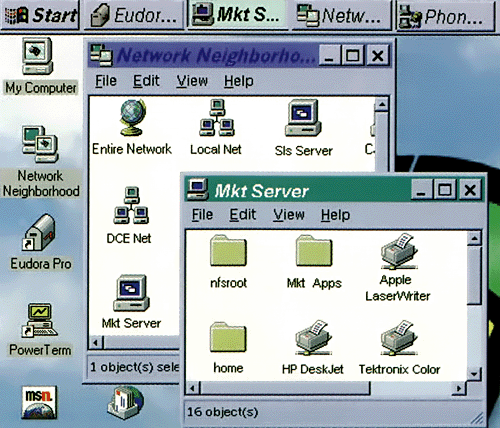This screenshot has width=500, height=428.
Task: Open Edit menu in Mkt Server window
Action: pos(243,215)
